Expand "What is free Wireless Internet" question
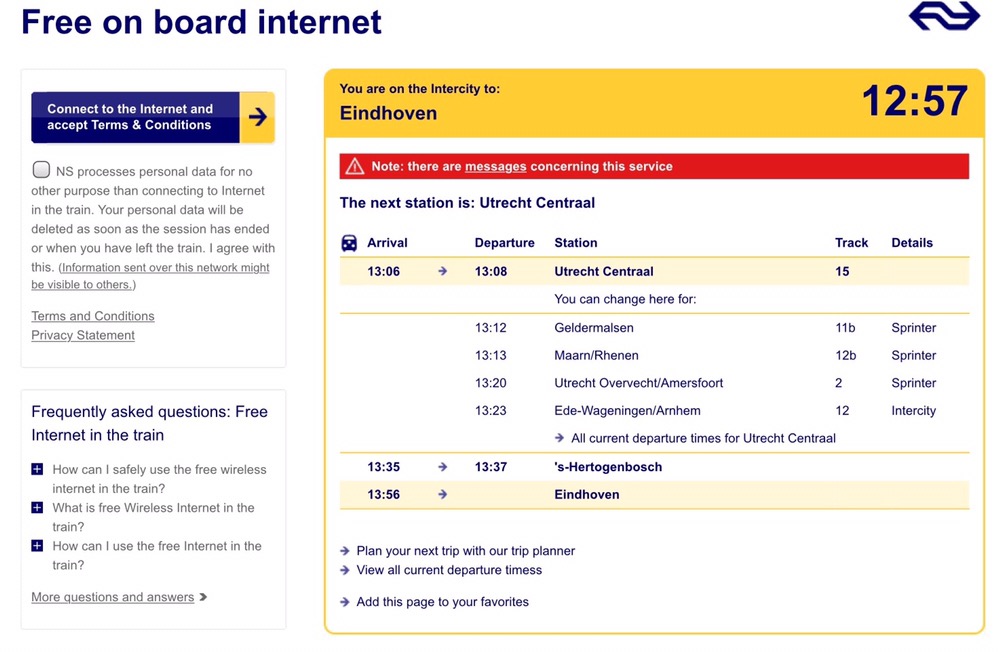The image size is (1000, 652). tap(37, 508)
